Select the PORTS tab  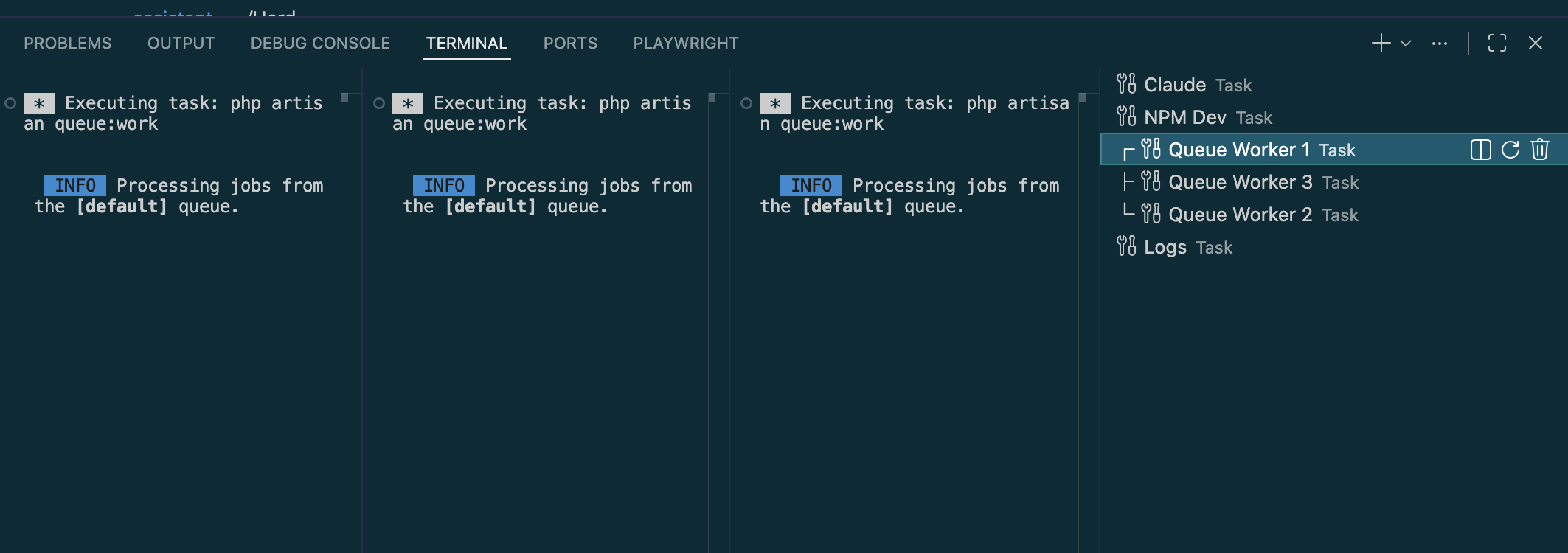point(570,44)
